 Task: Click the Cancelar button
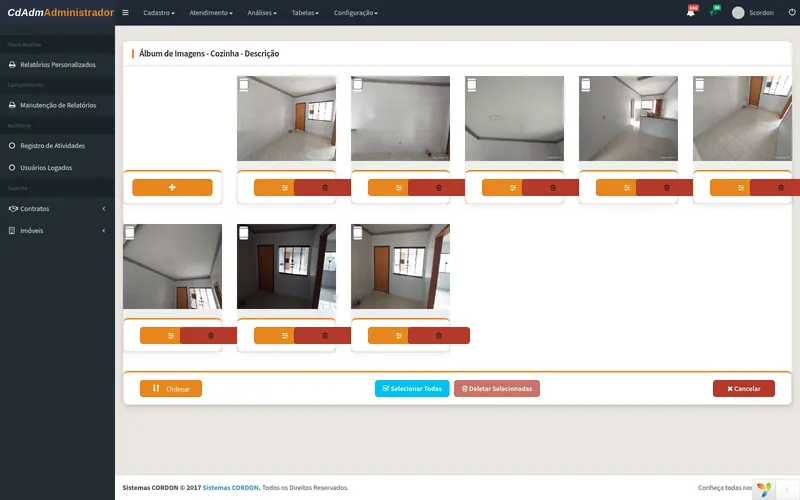pyautogui.click(x=743, y=388)
